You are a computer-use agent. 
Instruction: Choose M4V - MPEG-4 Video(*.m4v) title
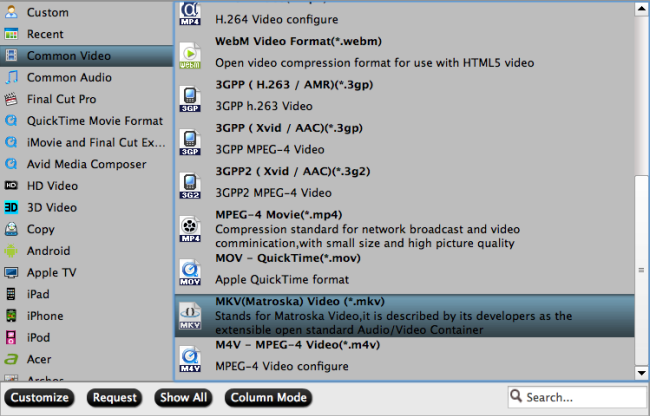pos(297,345)
